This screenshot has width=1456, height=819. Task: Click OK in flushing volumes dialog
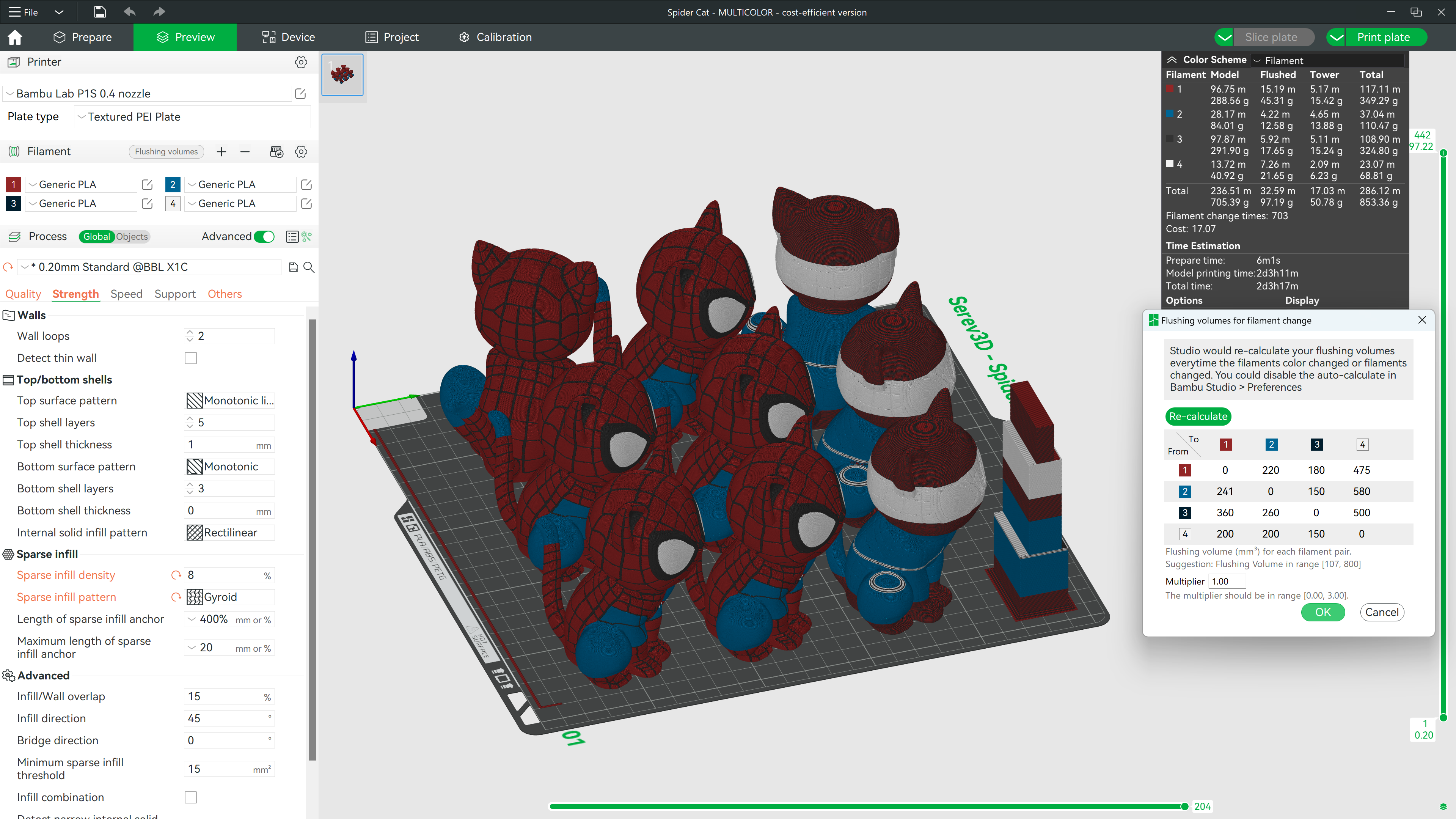[1322, 612]
